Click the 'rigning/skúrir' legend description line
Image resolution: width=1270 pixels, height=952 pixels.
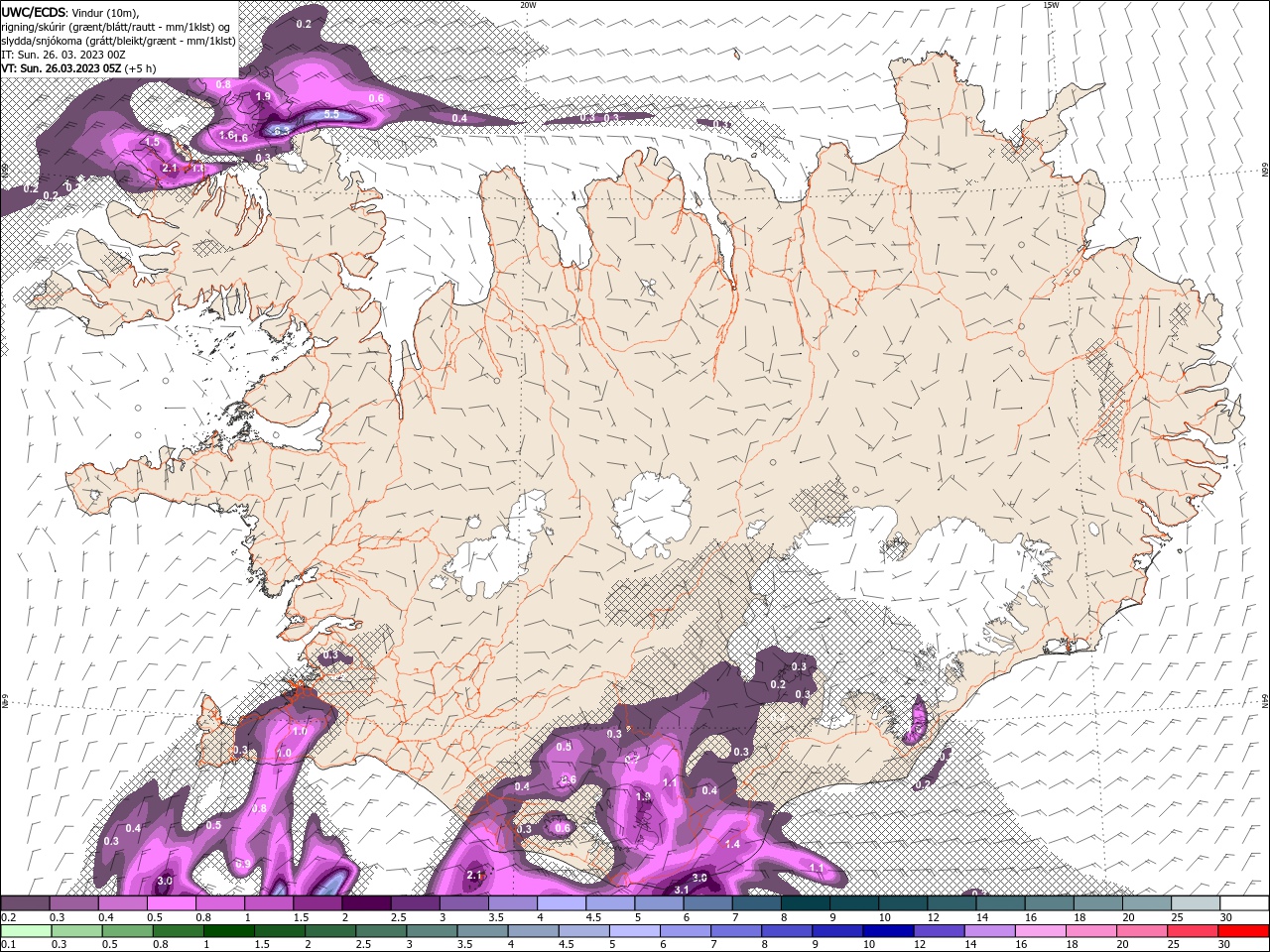tap(116, 26)
